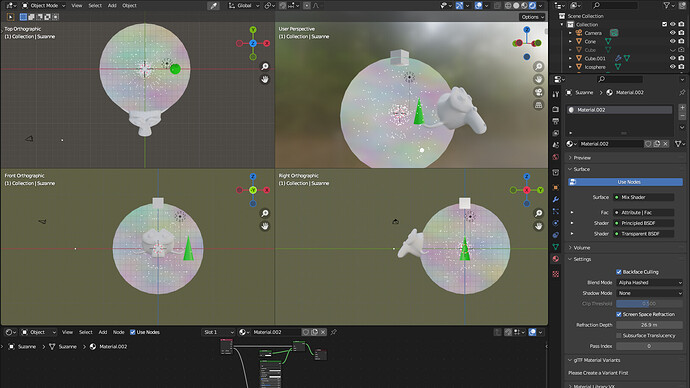Hide the Camera object in viewport
The height and width of the screenshot is (388, 690).
tap(672, 33)
